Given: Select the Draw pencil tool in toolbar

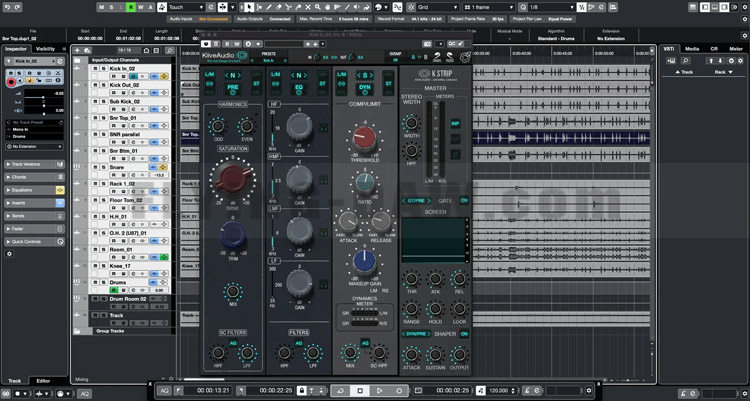Looking at the screenshot, I should (x=269, y=7).
